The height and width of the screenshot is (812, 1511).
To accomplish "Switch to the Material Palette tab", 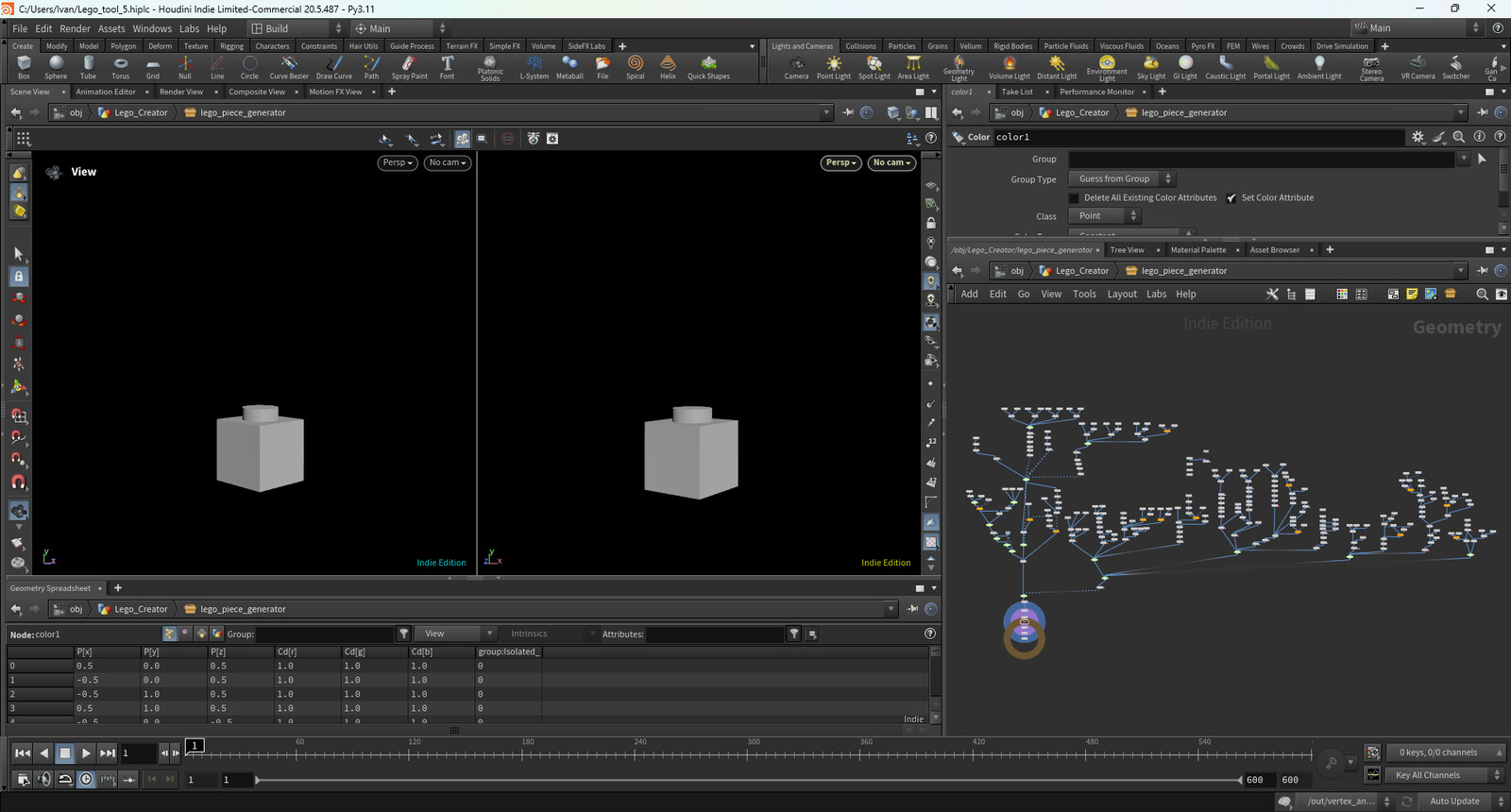I will coord(1198,250).
